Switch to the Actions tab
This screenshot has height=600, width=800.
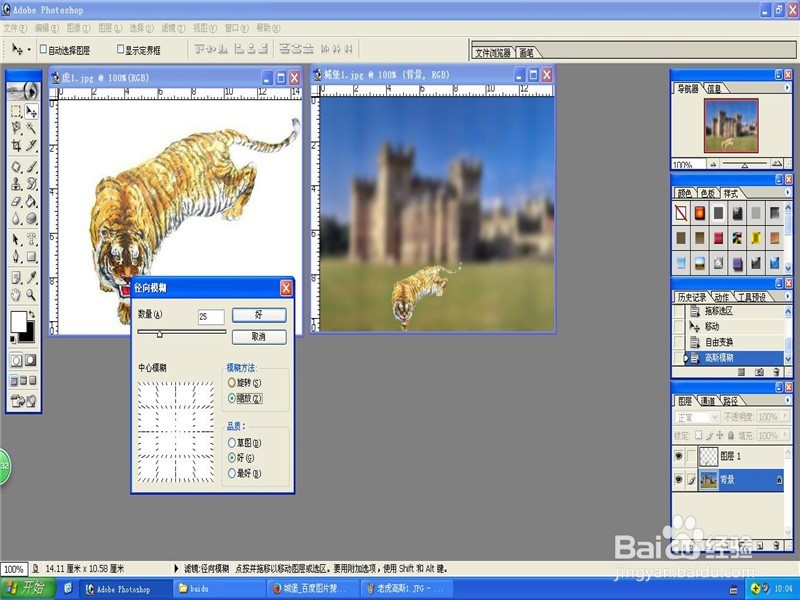(x=721, y=297)
